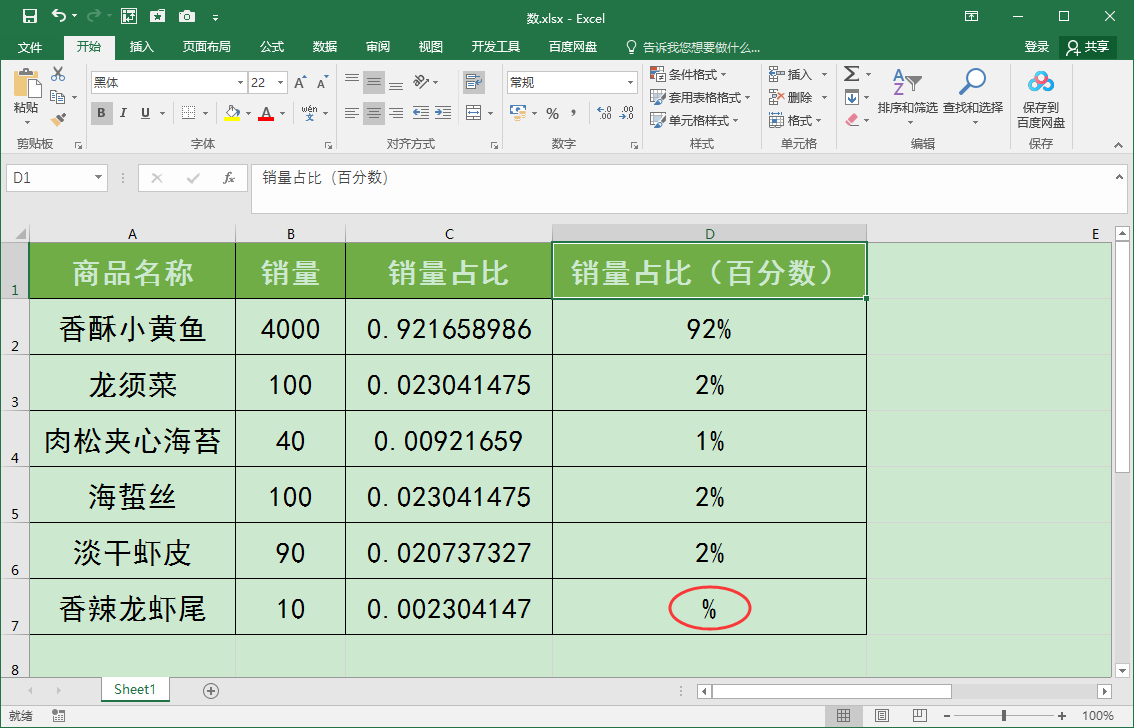Toggle bold formatting with the B button

[x=101, y=114]
